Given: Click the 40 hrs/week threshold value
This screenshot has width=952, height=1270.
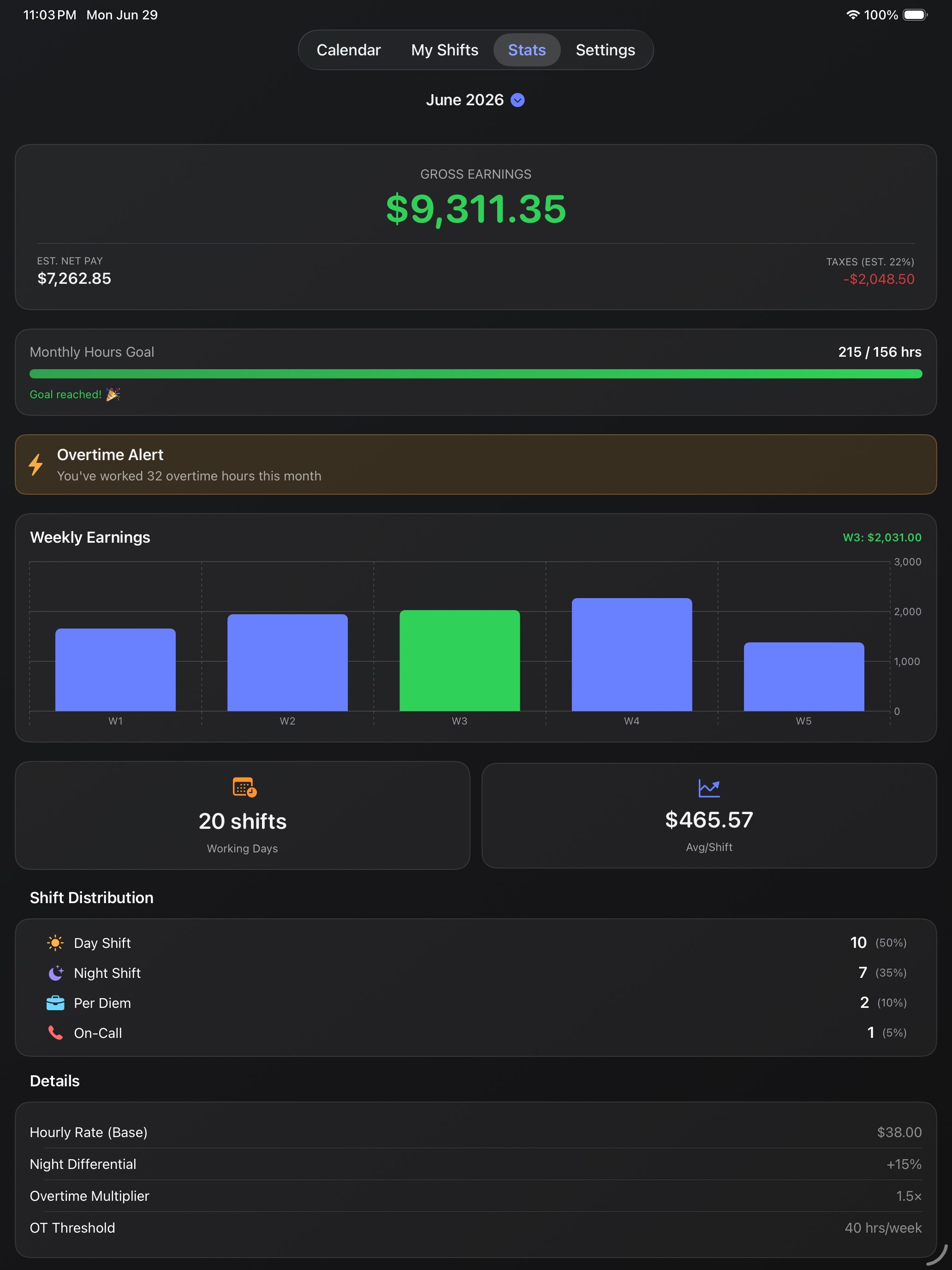Looking at the screenshot, I should coord(882,1228).
